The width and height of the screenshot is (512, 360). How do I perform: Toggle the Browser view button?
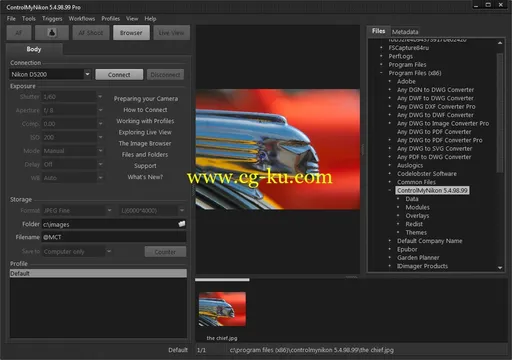(x=131, y=33)
